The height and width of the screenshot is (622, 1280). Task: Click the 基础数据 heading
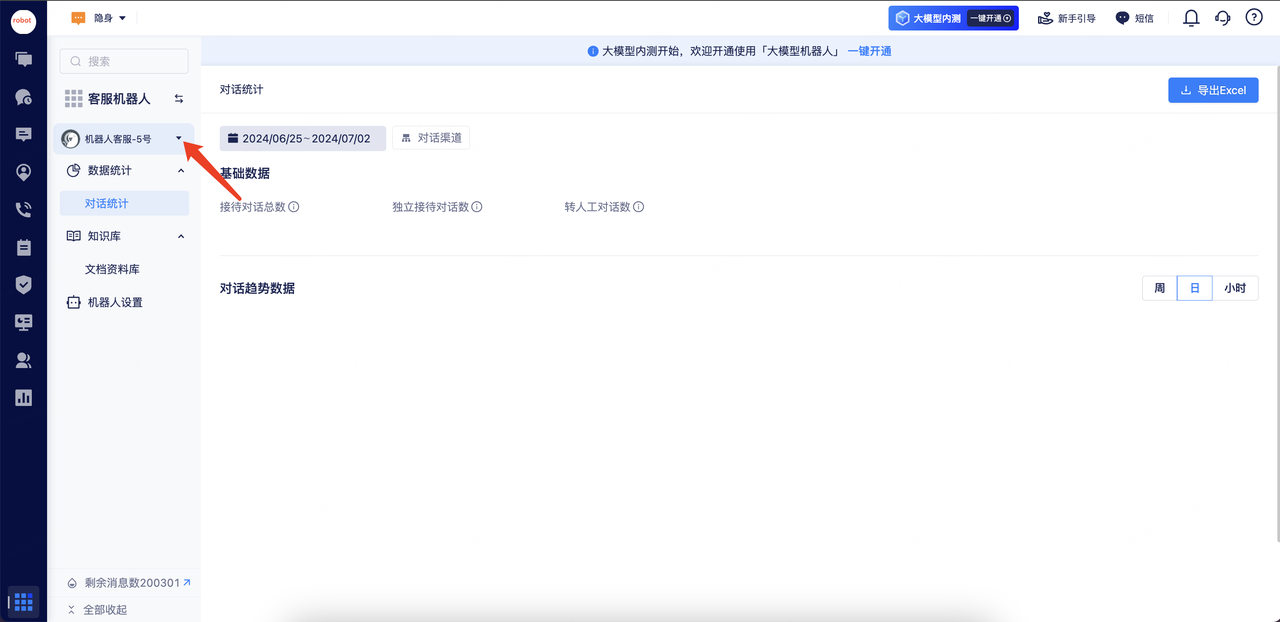point(245,173)
